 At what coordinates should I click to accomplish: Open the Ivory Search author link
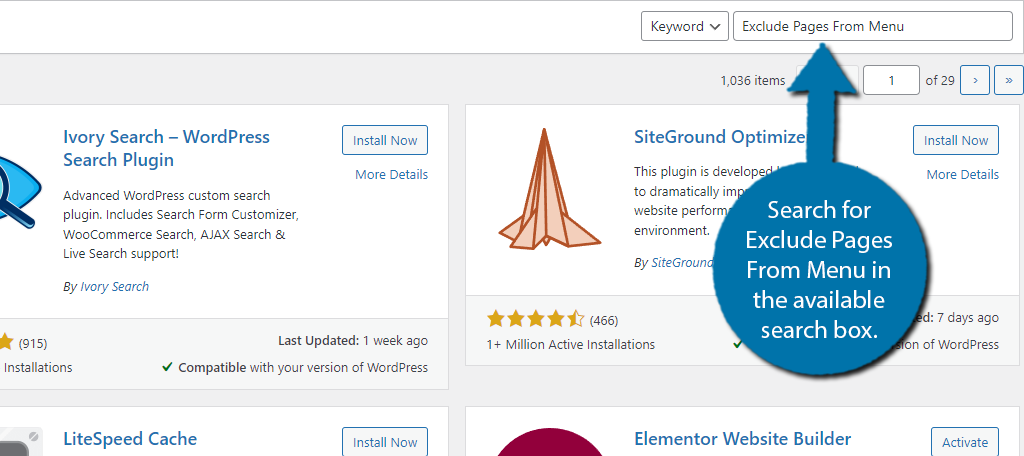114,286
